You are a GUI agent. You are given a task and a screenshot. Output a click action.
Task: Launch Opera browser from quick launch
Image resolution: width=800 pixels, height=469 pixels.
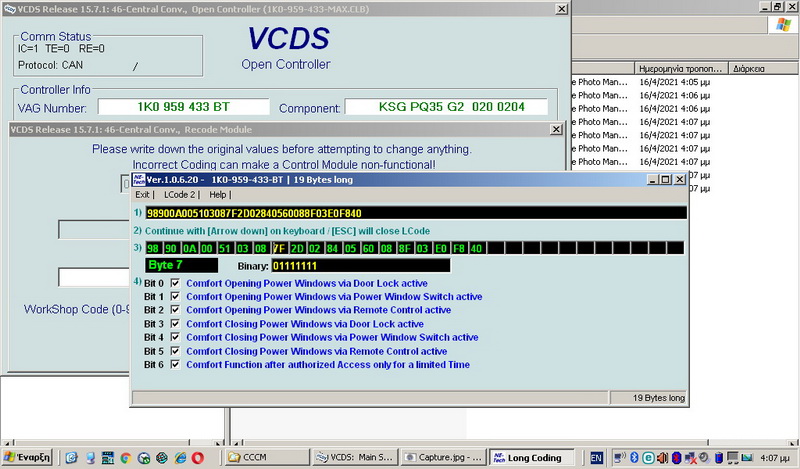coord(198,458)
